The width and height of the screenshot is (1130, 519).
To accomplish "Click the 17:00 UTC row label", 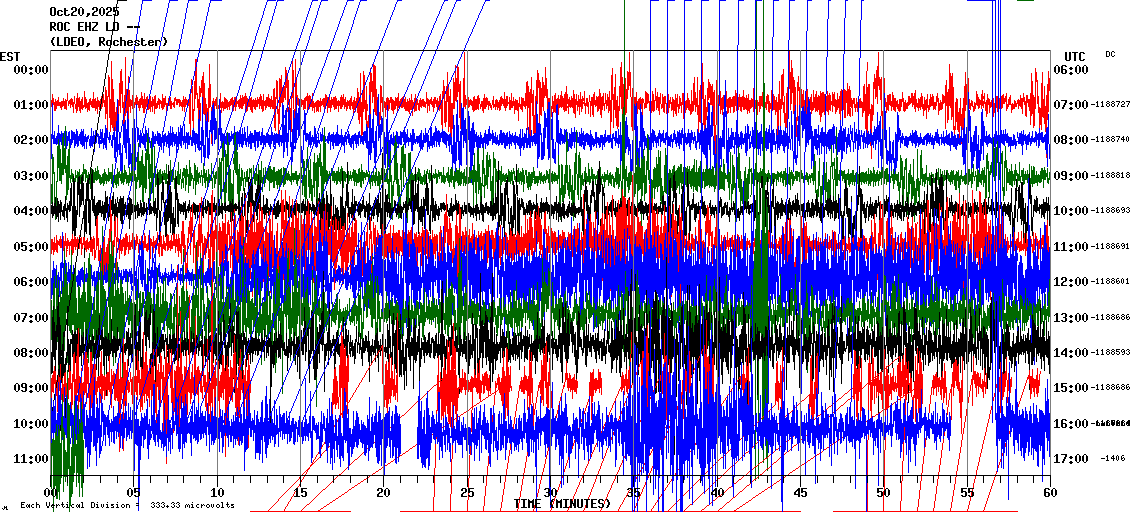I will coord(1072,459).
